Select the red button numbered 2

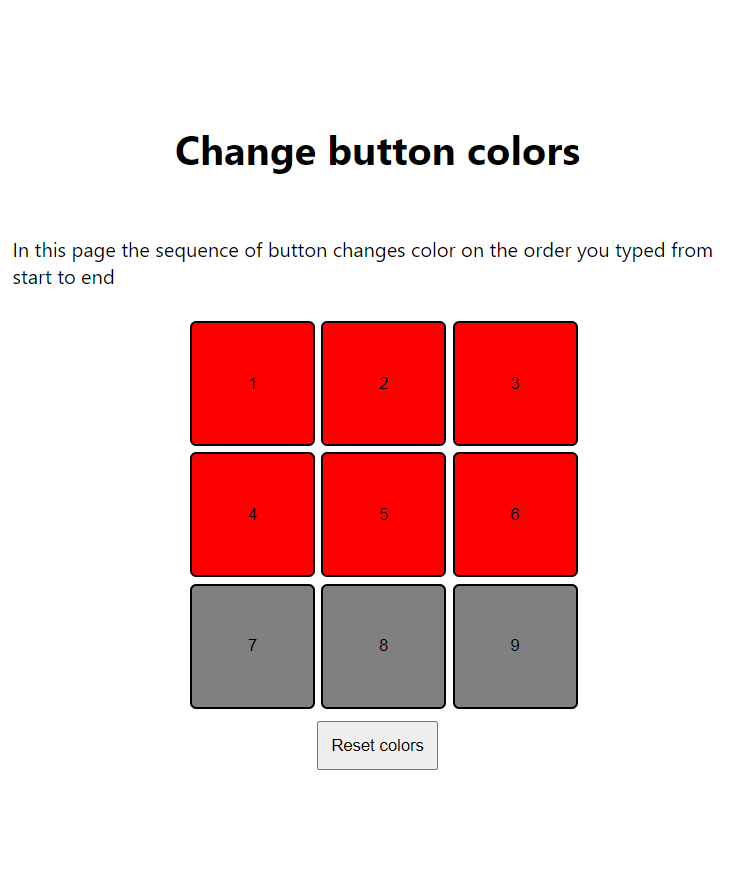click(383, 383)
